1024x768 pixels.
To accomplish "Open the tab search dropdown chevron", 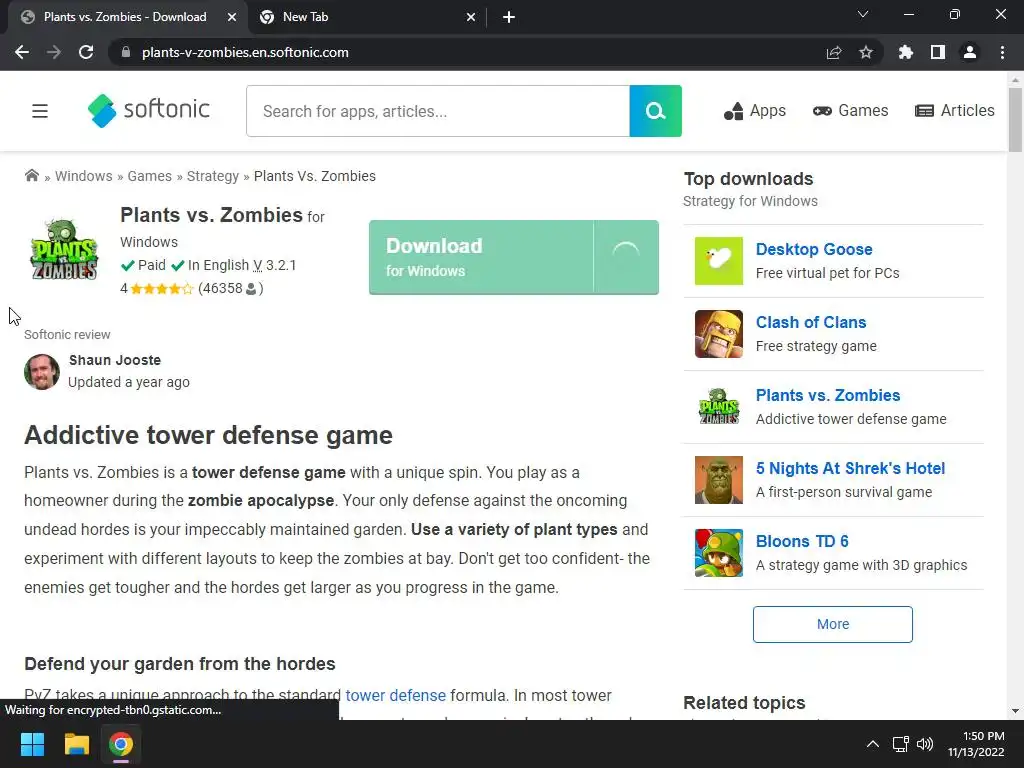I will (x=863, y=14).
